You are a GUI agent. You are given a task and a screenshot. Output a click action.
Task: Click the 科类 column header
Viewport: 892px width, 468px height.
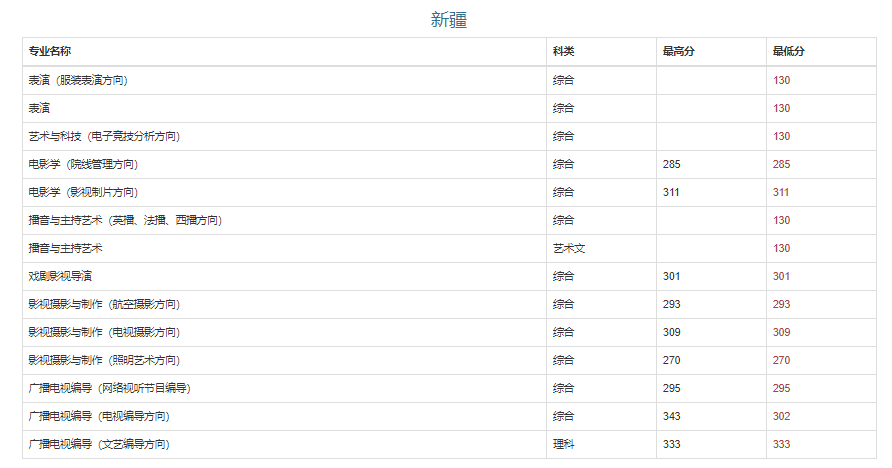point(563,51)
